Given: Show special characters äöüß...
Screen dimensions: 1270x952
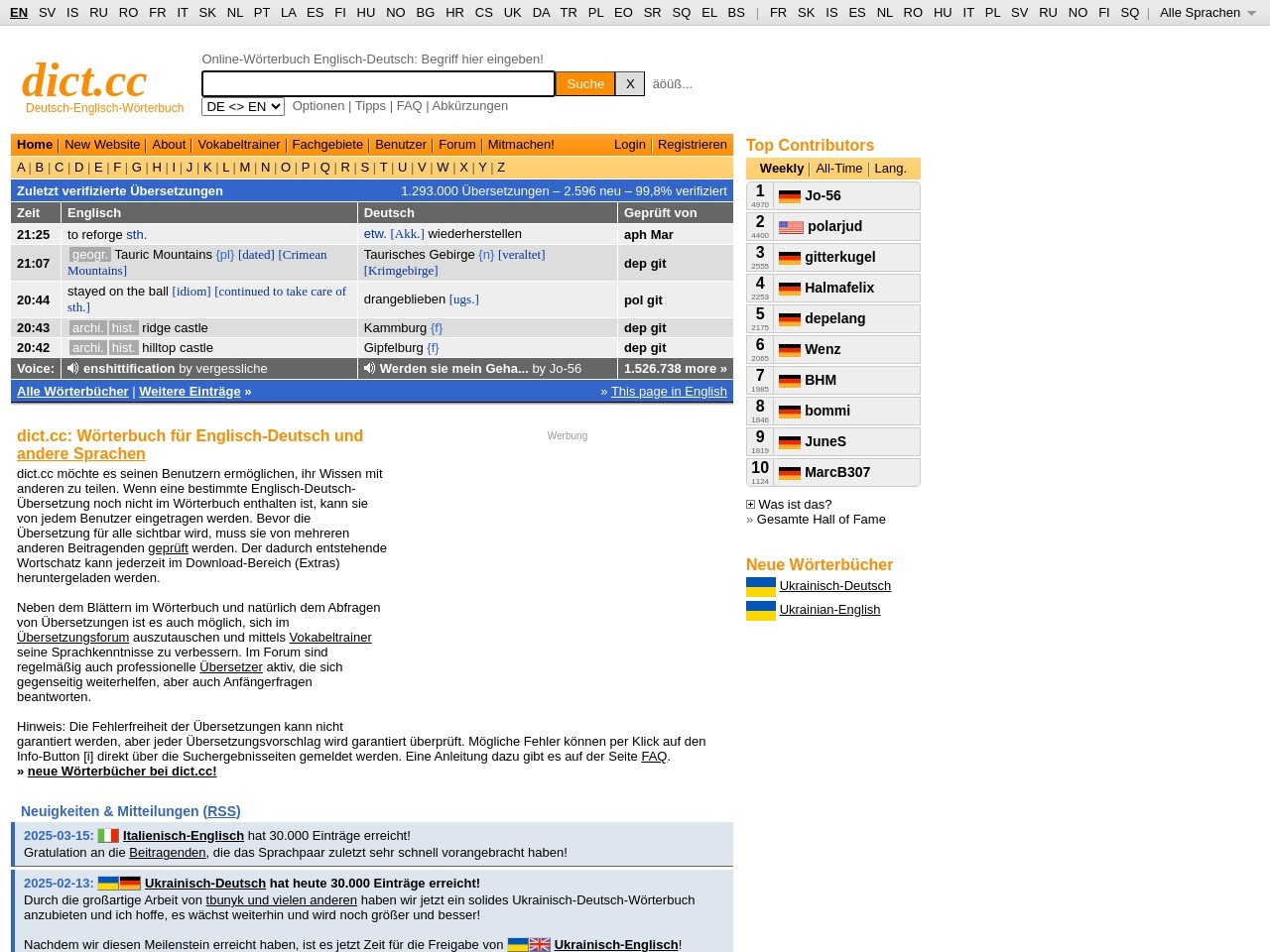Looking at the screenshot, I should (673, 84).
